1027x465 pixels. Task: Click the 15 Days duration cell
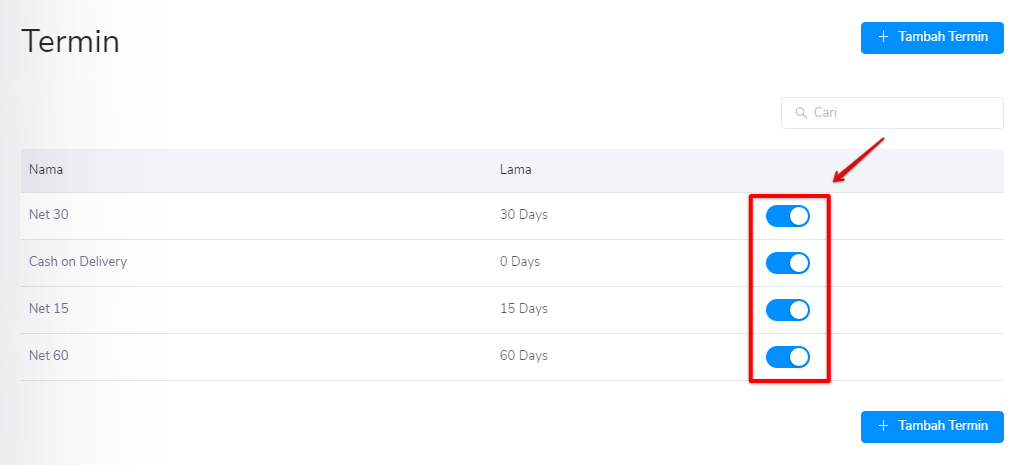pyautogui.click(x=524, y=309)
